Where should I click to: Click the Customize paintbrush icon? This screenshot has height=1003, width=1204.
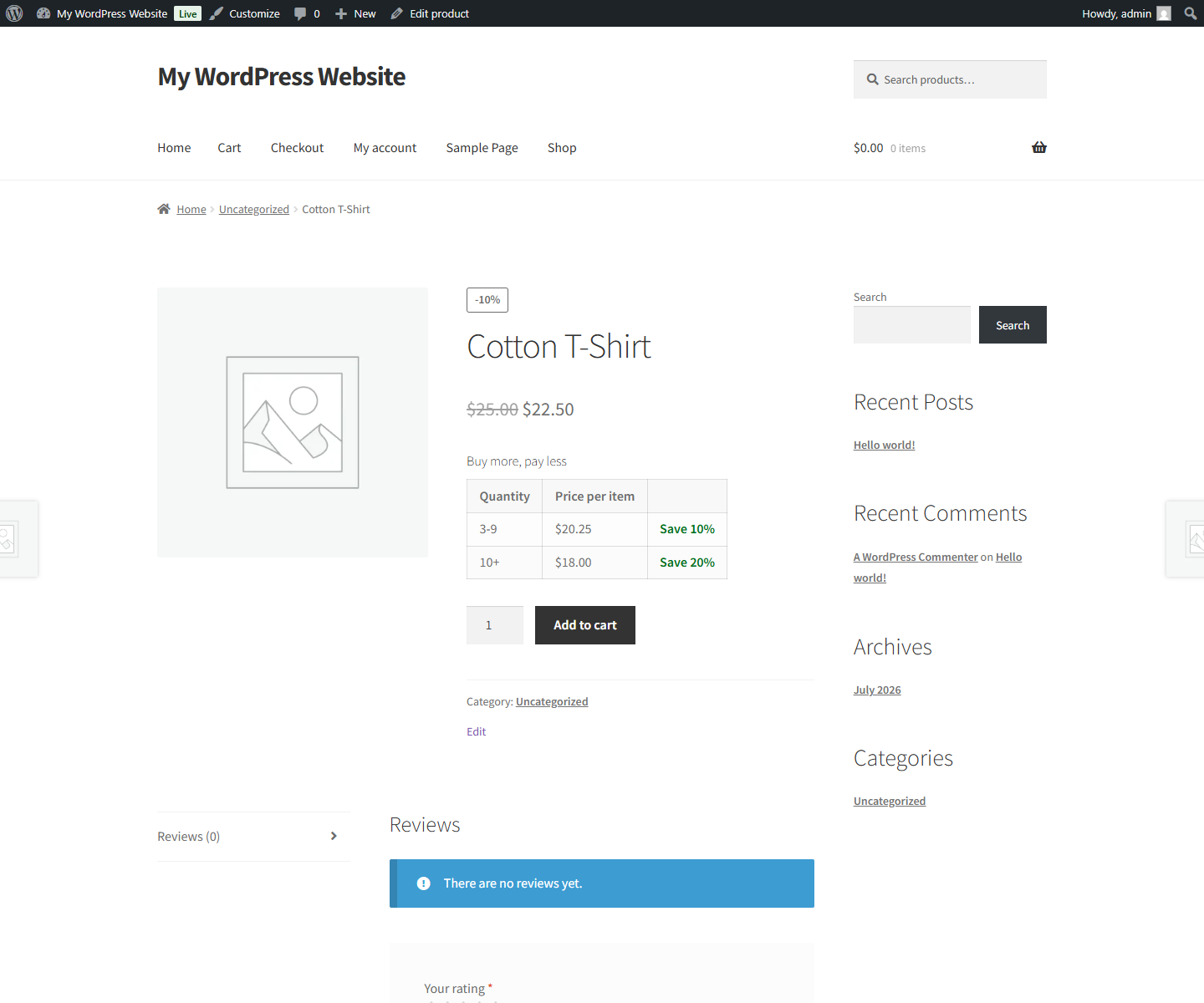pos(217,13)
